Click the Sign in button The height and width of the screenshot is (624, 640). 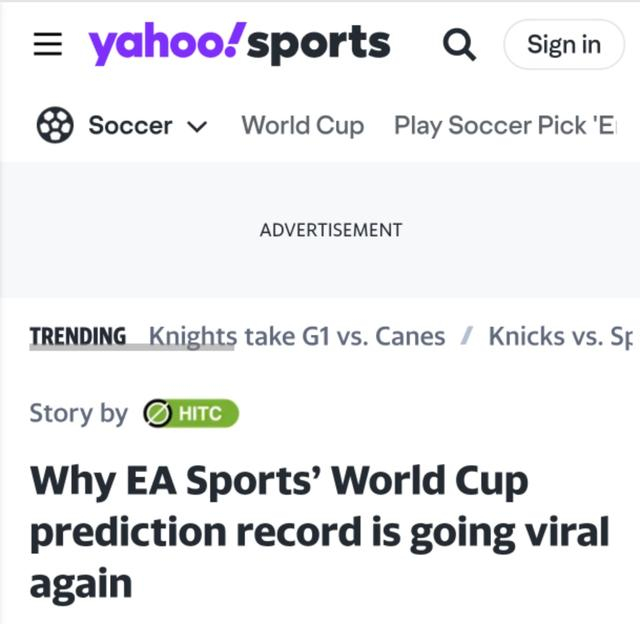(564, 44)
